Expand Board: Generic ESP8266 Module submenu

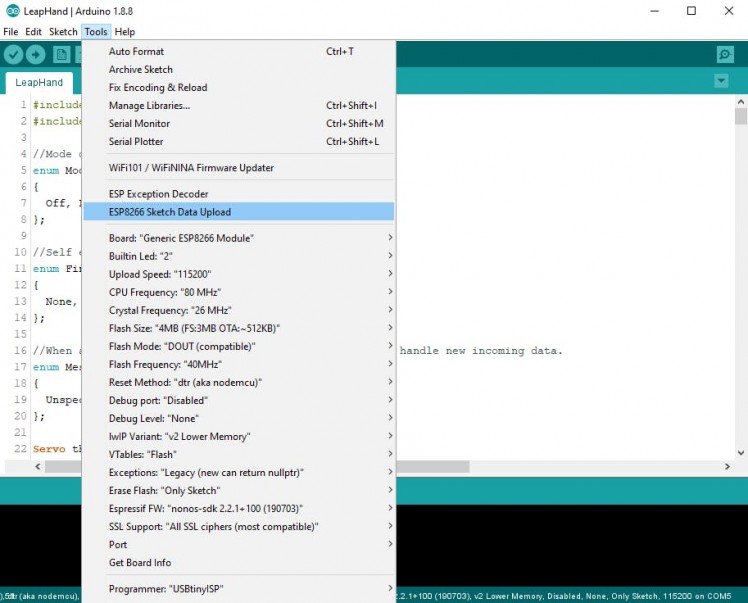point(239,238)
